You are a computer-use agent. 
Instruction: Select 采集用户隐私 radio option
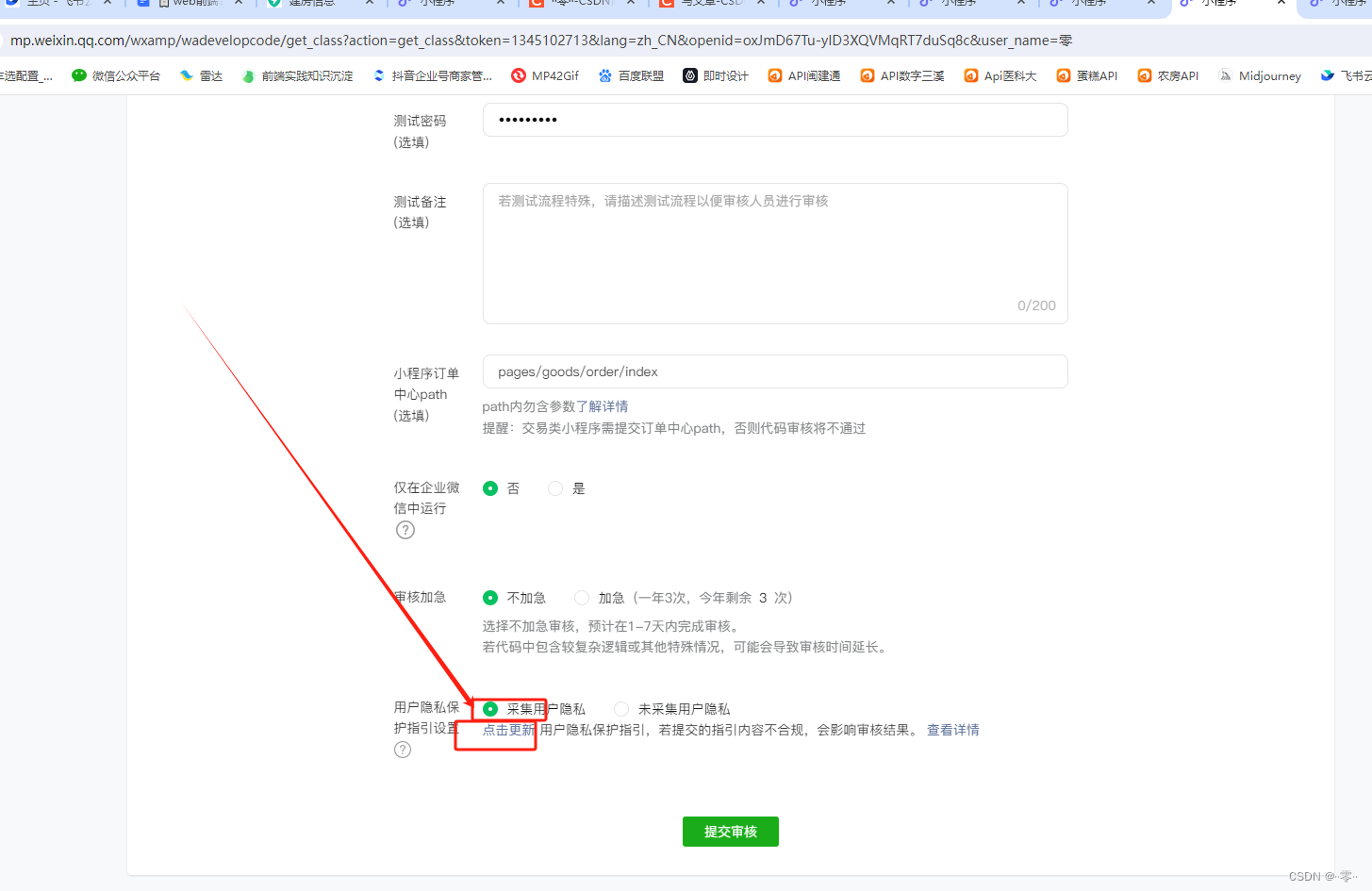[490, 709]
